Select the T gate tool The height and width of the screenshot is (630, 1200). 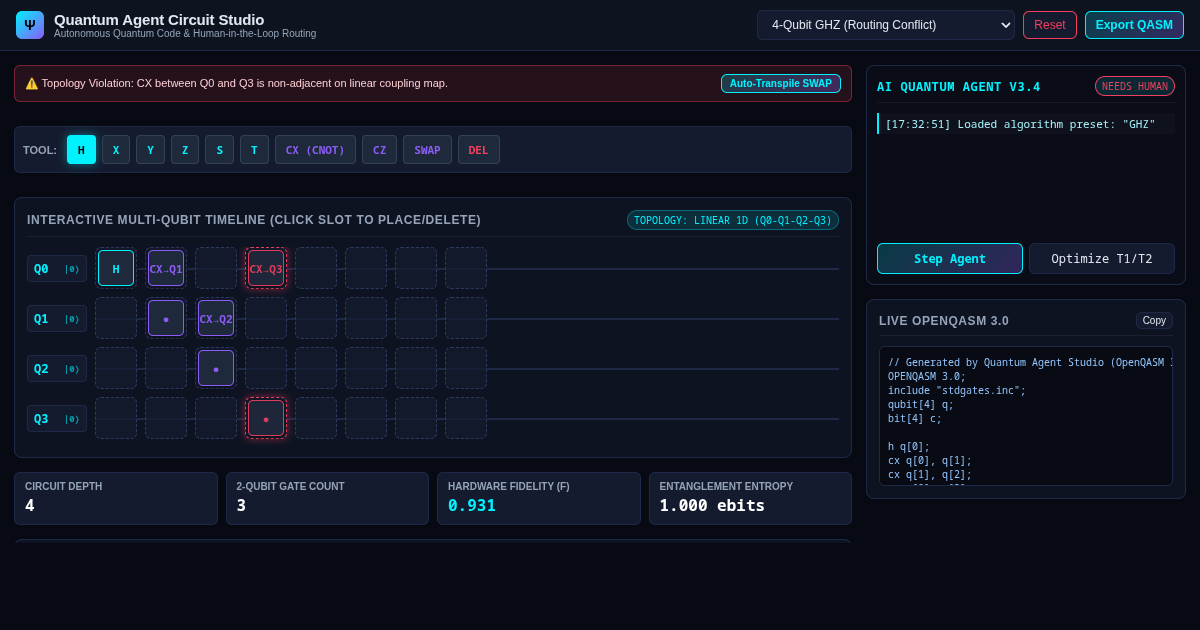[x=254, y=150]
